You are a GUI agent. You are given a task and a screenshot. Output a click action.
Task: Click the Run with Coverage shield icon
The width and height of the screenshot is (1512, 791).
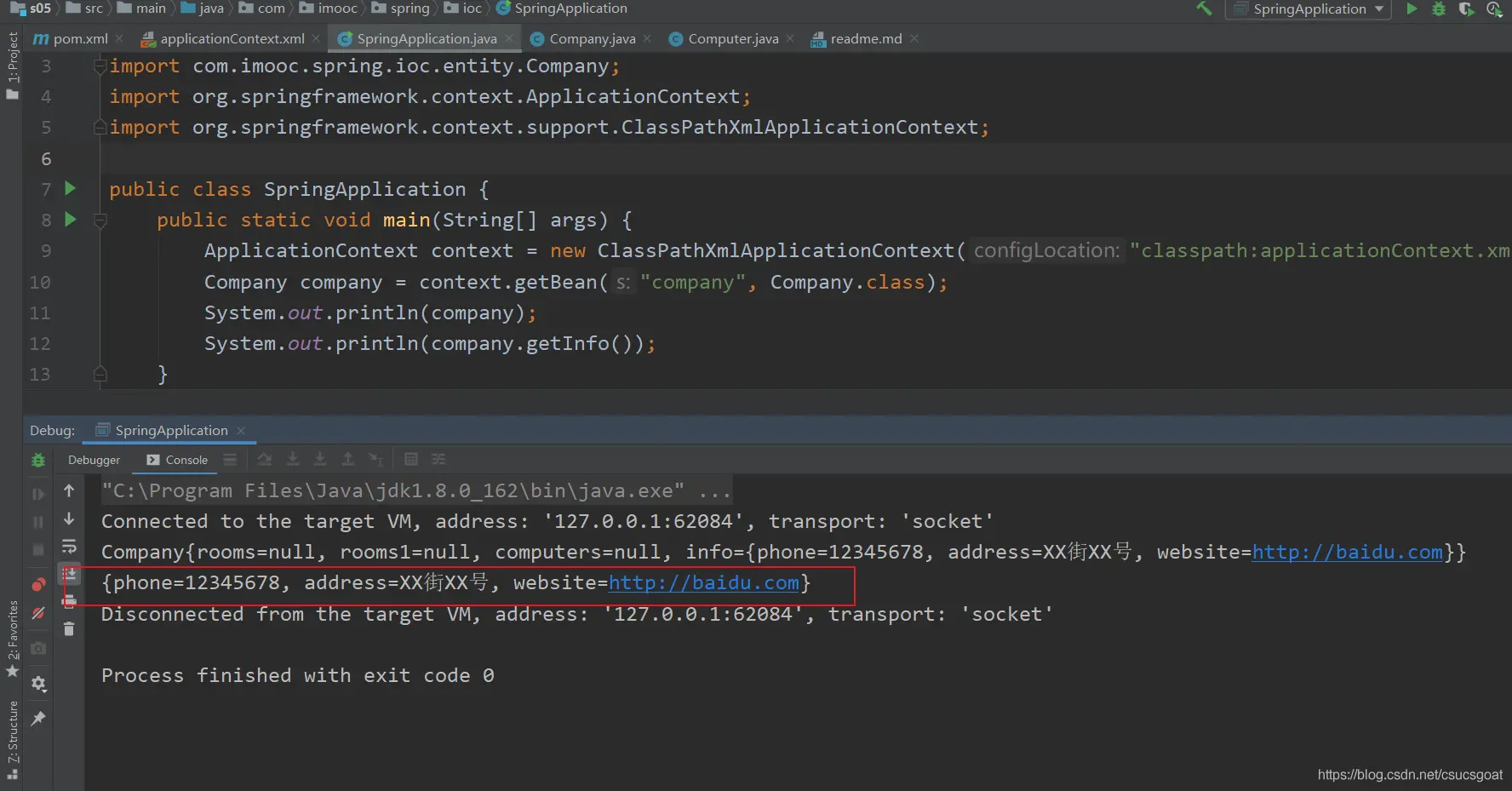1466,9
